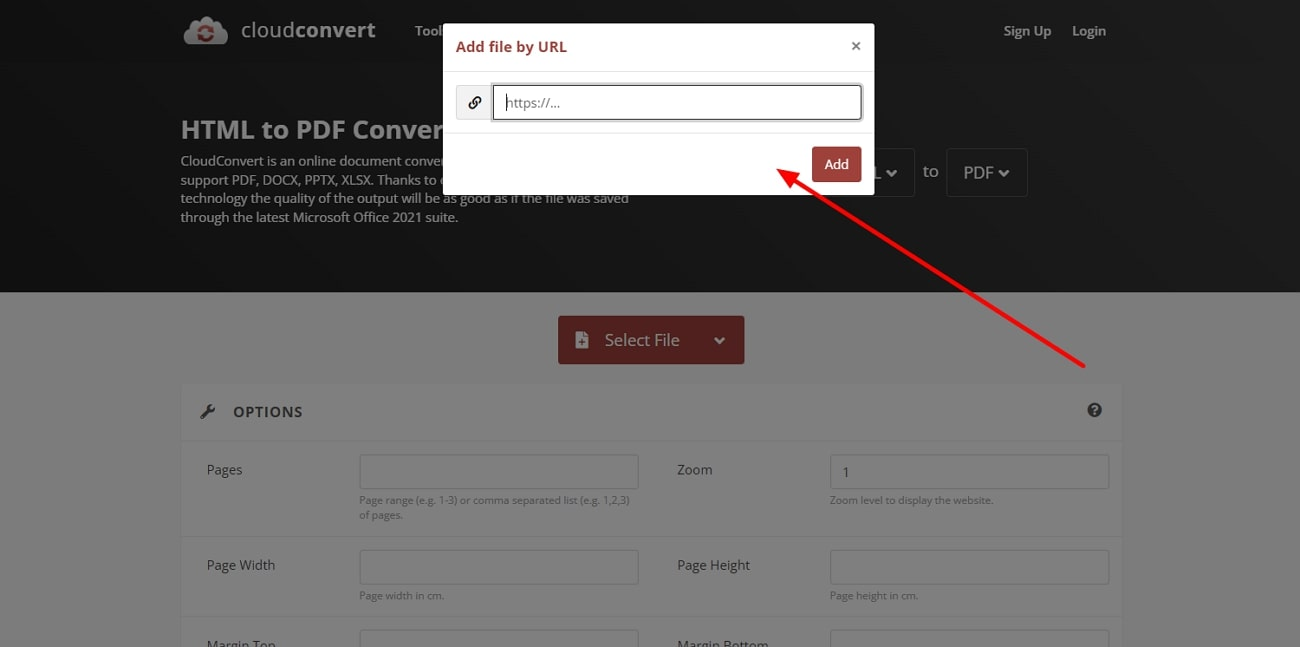Click inside the https:// URL input field

[677, 102]
